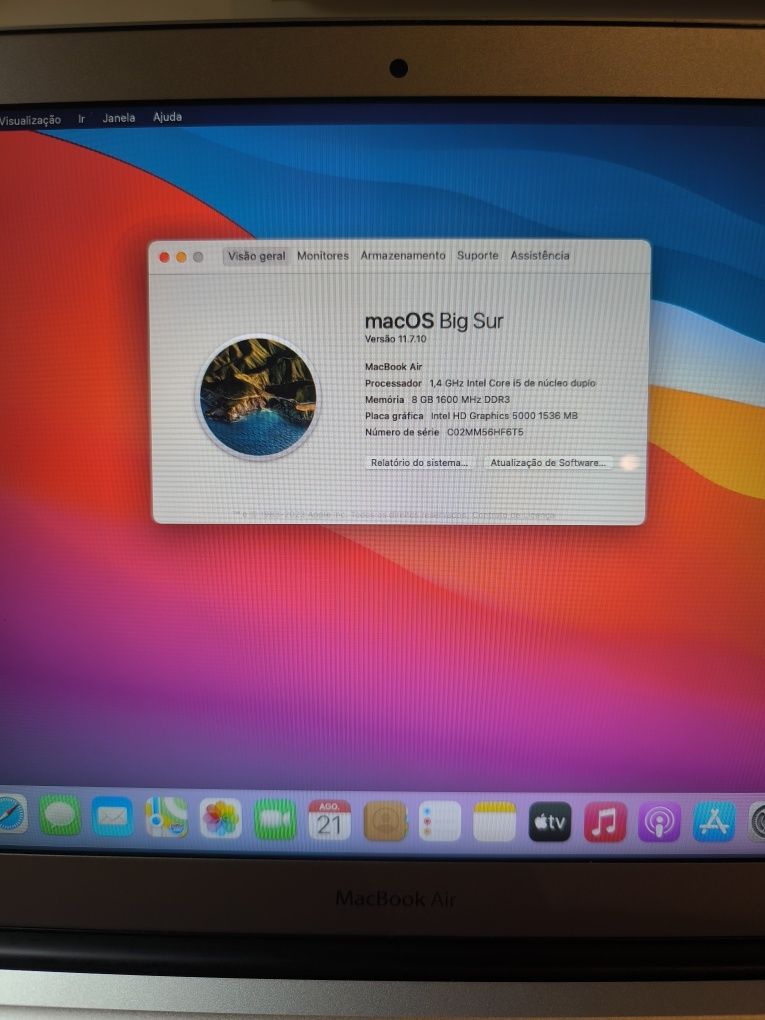Click Intel HD Graphics 5000 text

(504, 416)
